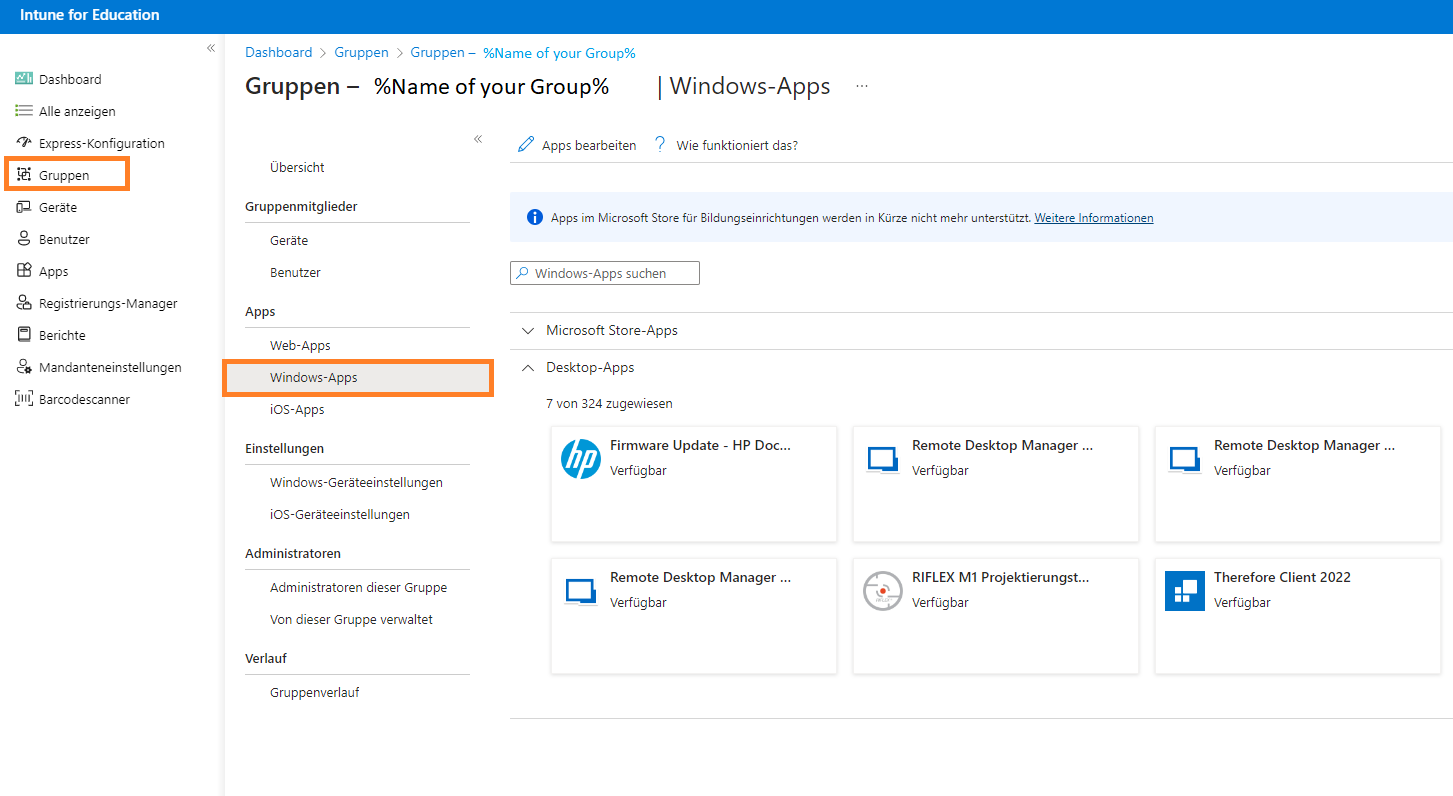Click Wie funktioniert das? text
The height and width of the screenshot is (796, 1453).
[x=737, y=145]
